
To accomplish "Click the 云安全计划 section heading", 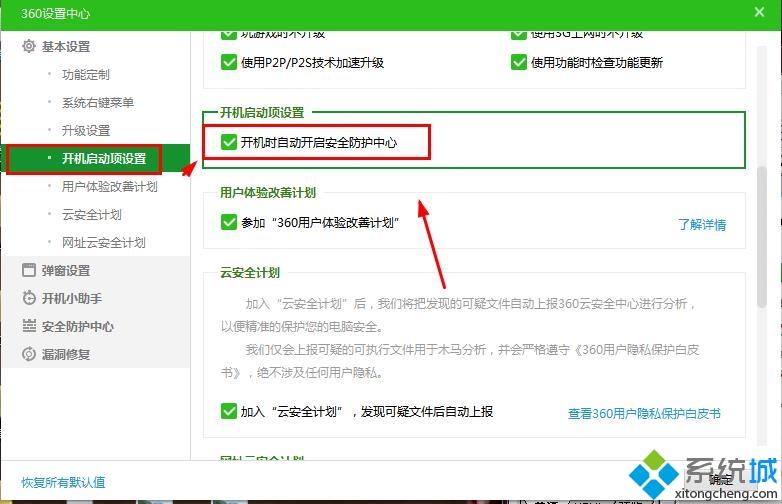I will coord(250,272).
